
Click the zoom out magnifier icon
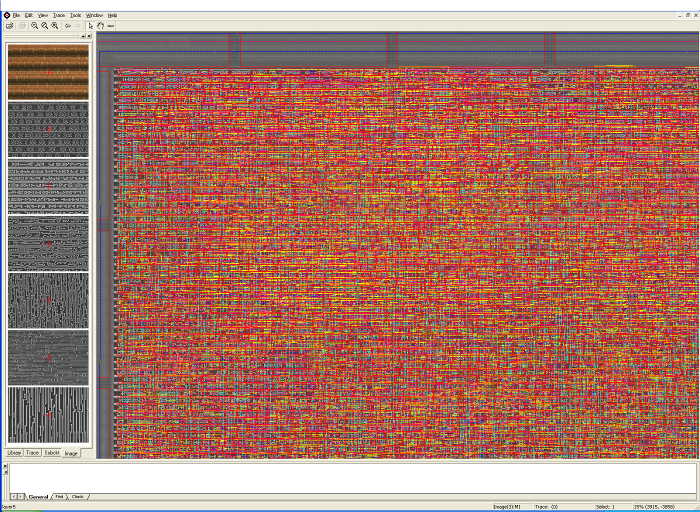(x=43, y=26)
